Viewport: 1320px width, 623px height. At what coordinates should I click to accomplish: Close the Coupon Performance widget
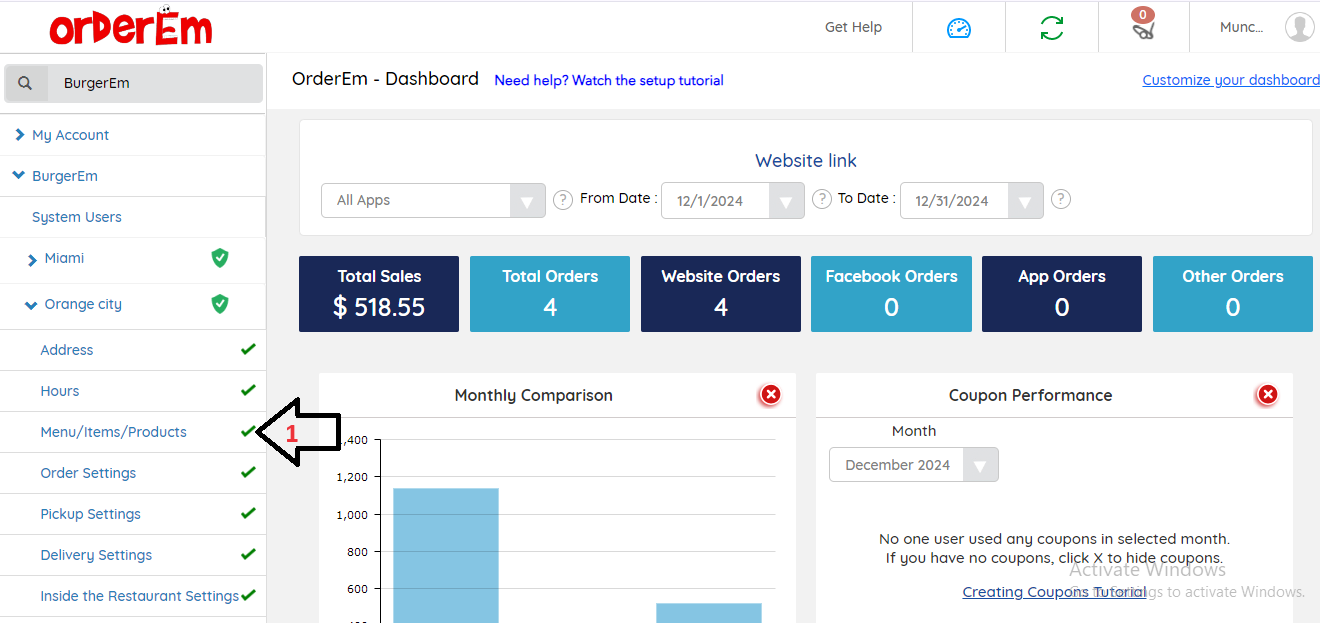[1267, 395]
